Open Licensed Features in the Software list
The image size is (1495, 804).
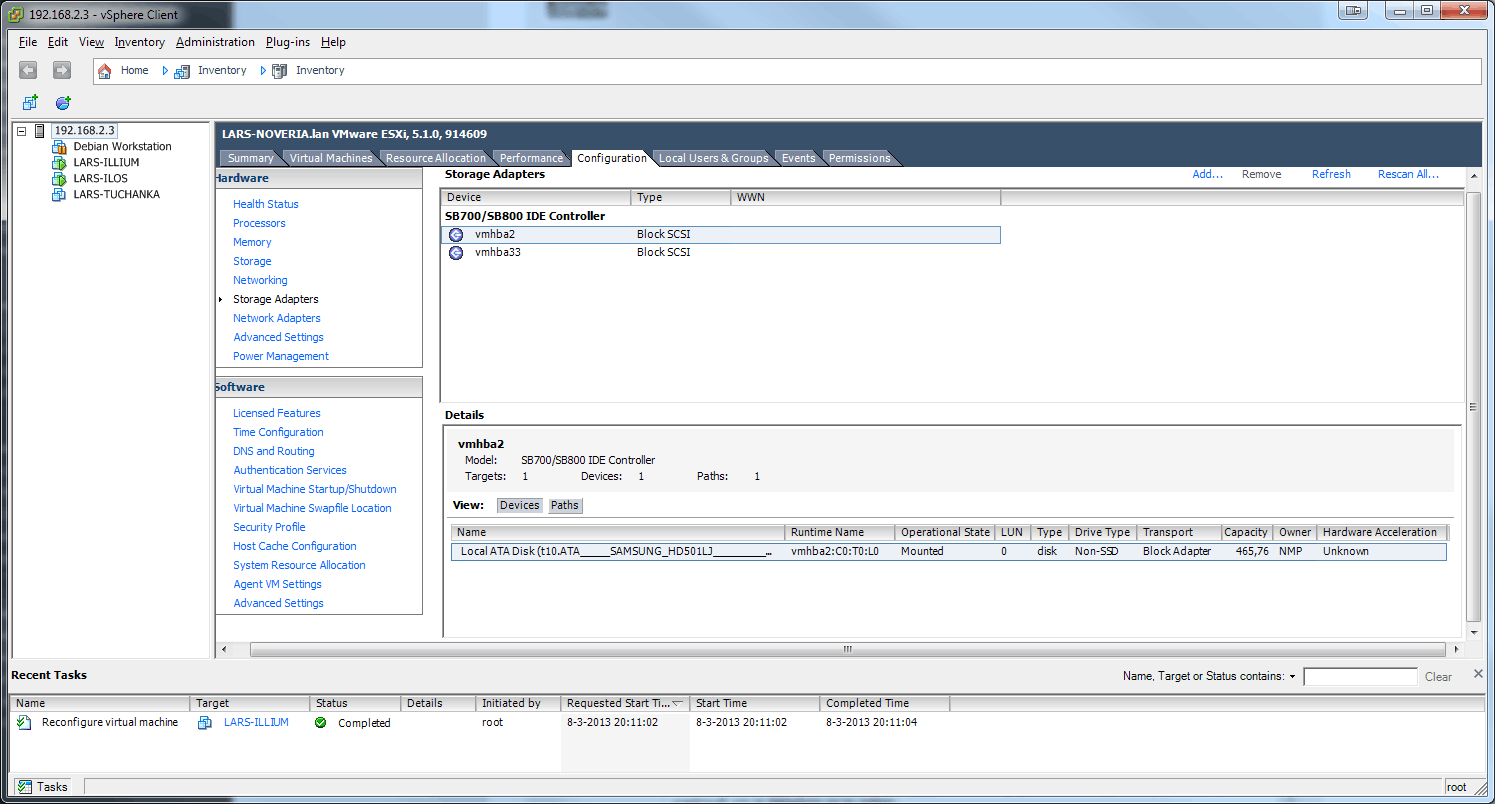277,413
